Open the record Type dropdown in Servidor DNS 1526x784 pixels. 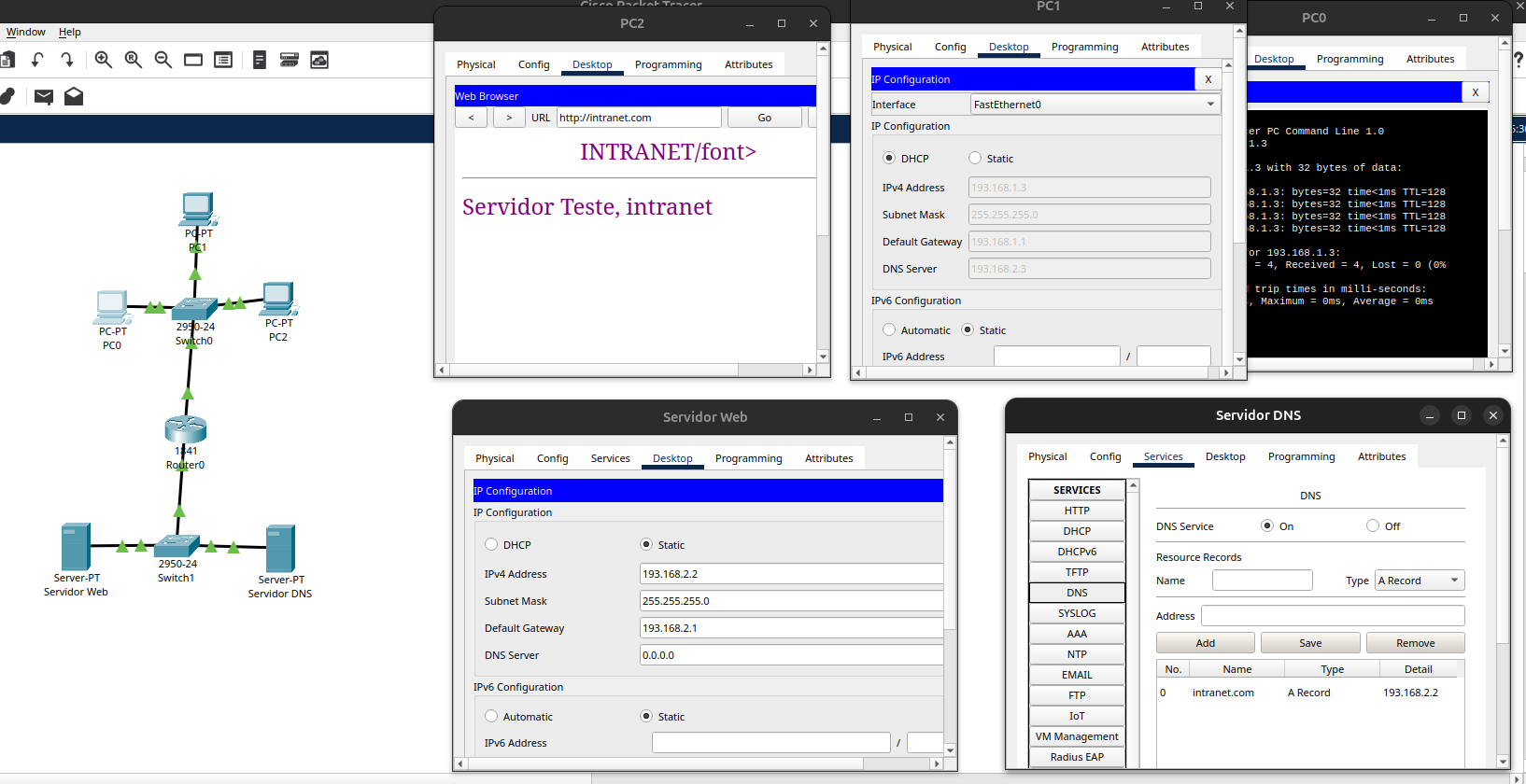(1420, 581)
